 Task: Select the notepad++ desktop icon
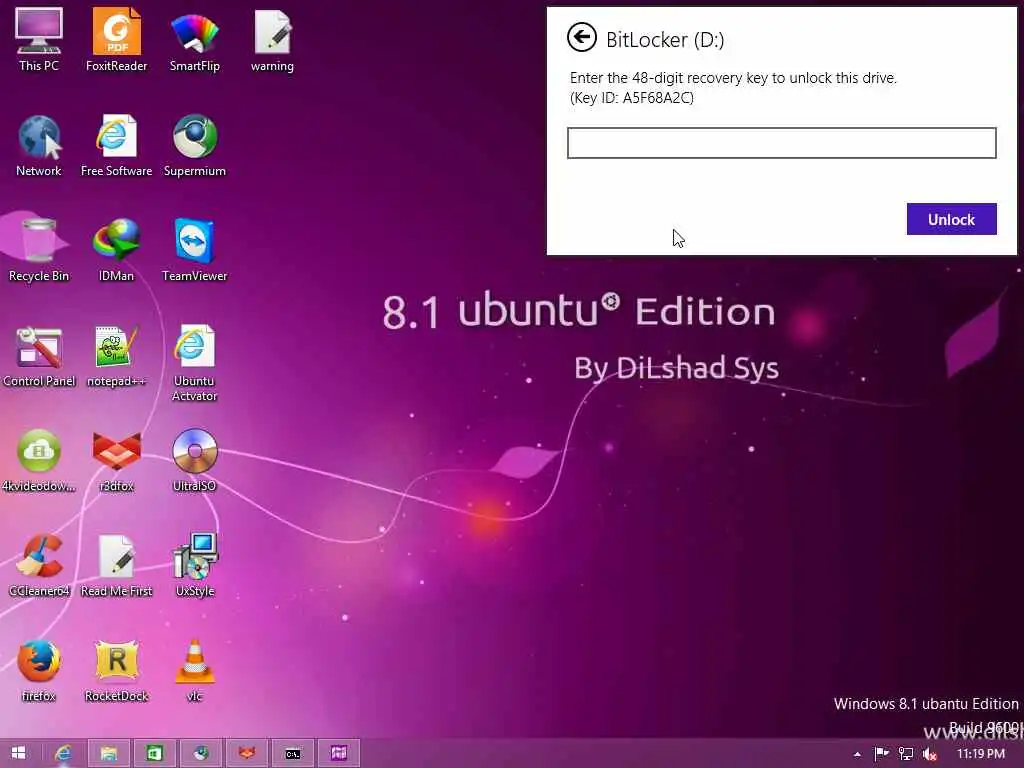(x=116, y=355)
